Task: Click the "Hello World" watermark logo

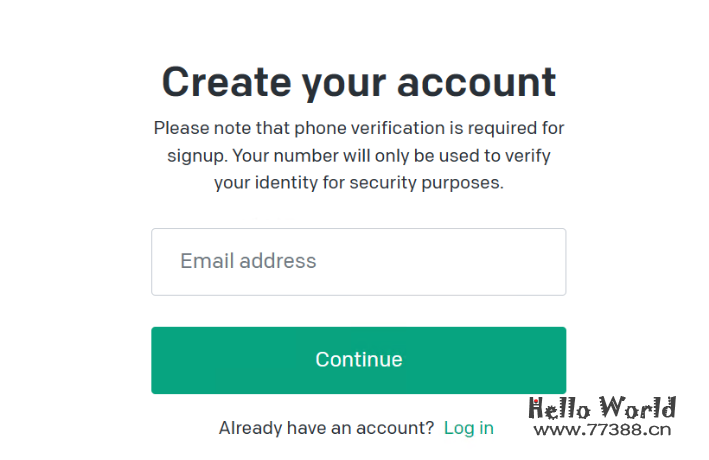Action: pos(602,408)
